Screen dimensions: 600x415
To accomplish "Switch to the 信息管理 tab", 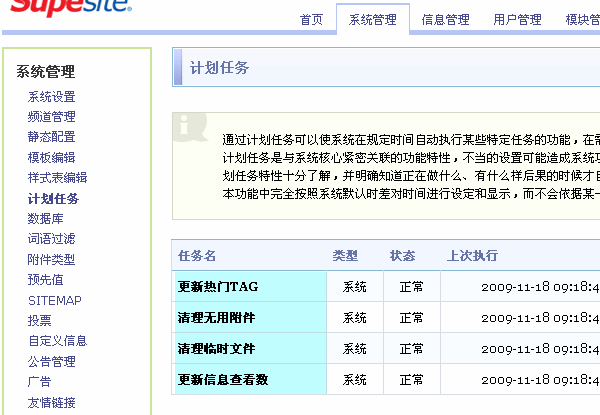I will [445, 20].
